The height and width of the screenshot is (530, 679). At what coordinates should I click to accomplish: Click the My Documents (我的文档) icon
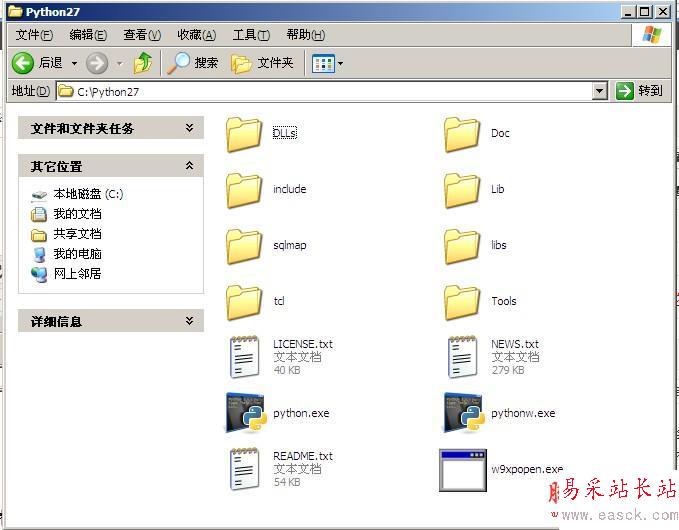tap(39, 214)
